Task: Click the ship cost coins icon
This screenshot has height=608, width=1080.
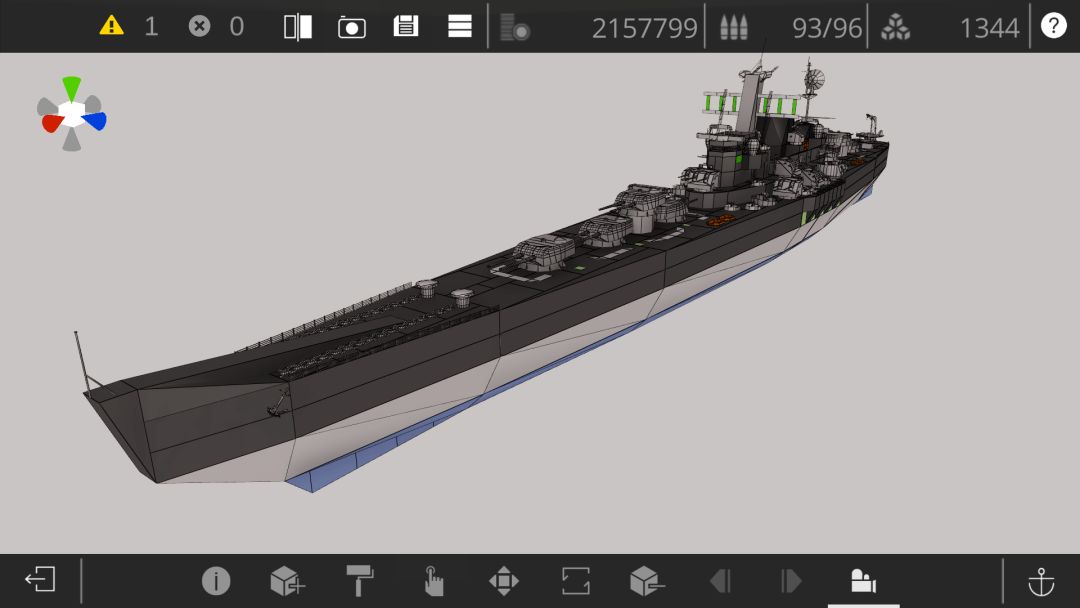Action: tap(515, 28)
